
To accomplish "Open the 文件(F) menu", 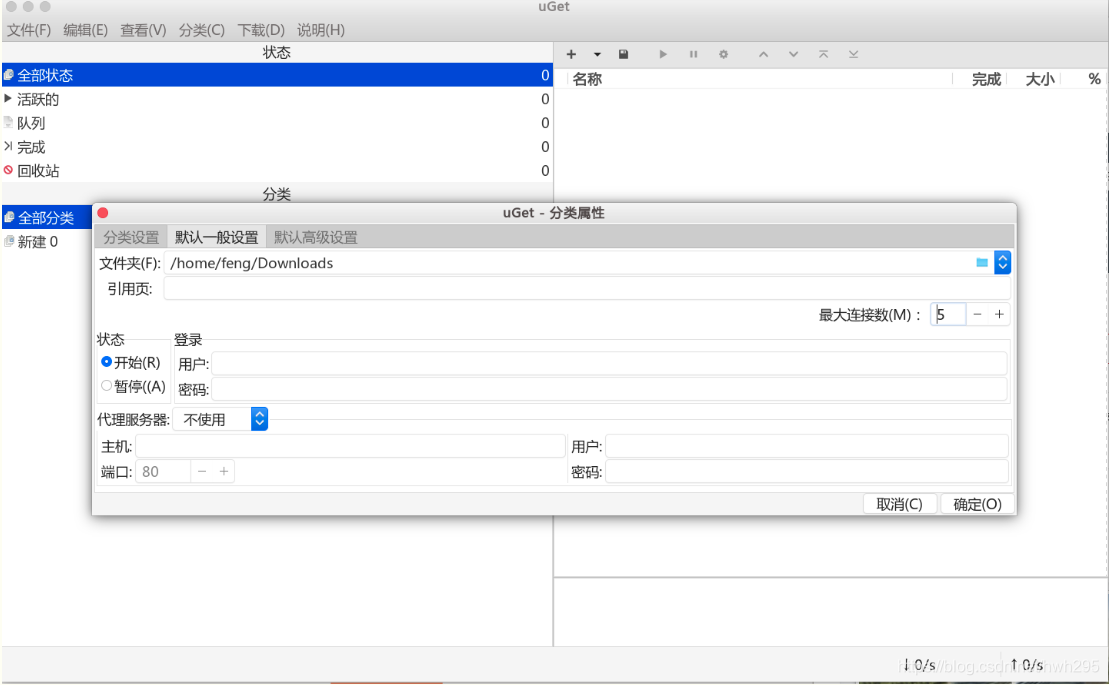I will coord(29,30).
